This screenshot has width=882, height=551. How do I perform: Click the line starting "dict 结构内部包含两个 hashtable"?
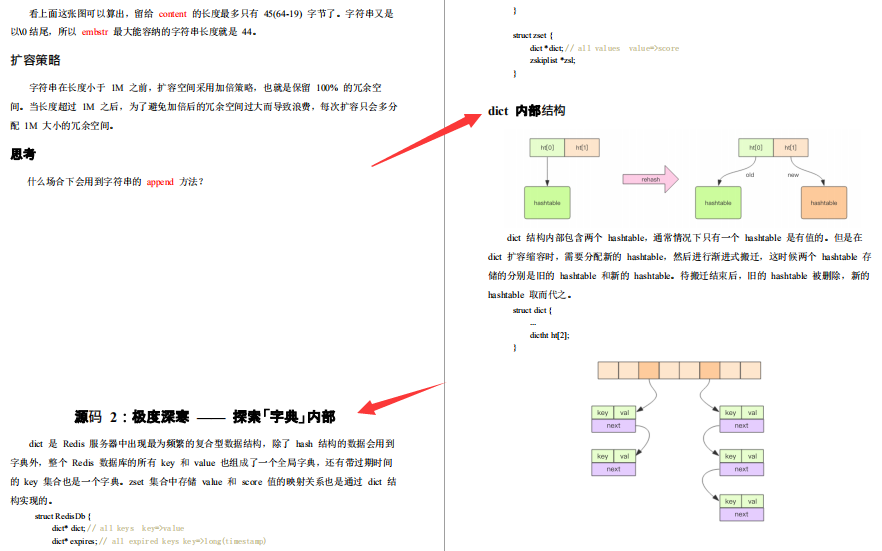685,238
